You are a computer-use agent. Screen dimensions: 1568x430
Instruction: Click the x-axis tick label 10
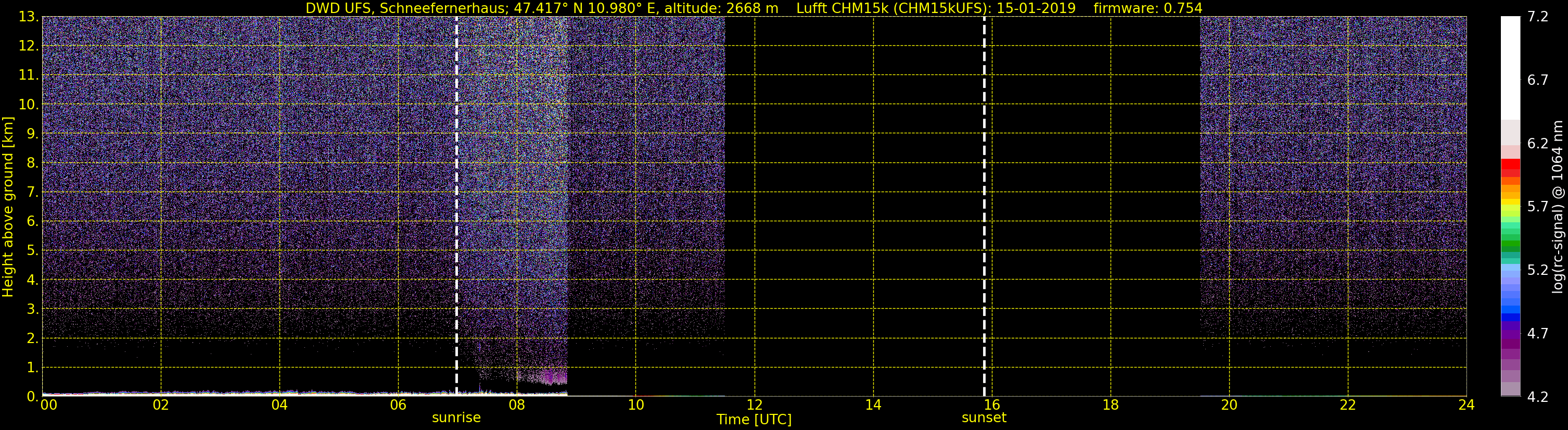point(635,404)
